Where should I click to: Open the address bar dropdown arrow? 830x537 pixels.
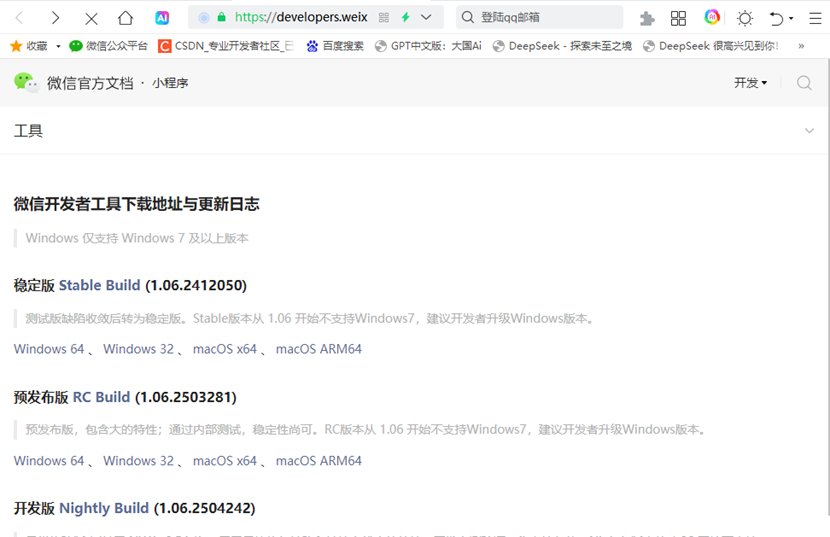(x=426, y=17)
